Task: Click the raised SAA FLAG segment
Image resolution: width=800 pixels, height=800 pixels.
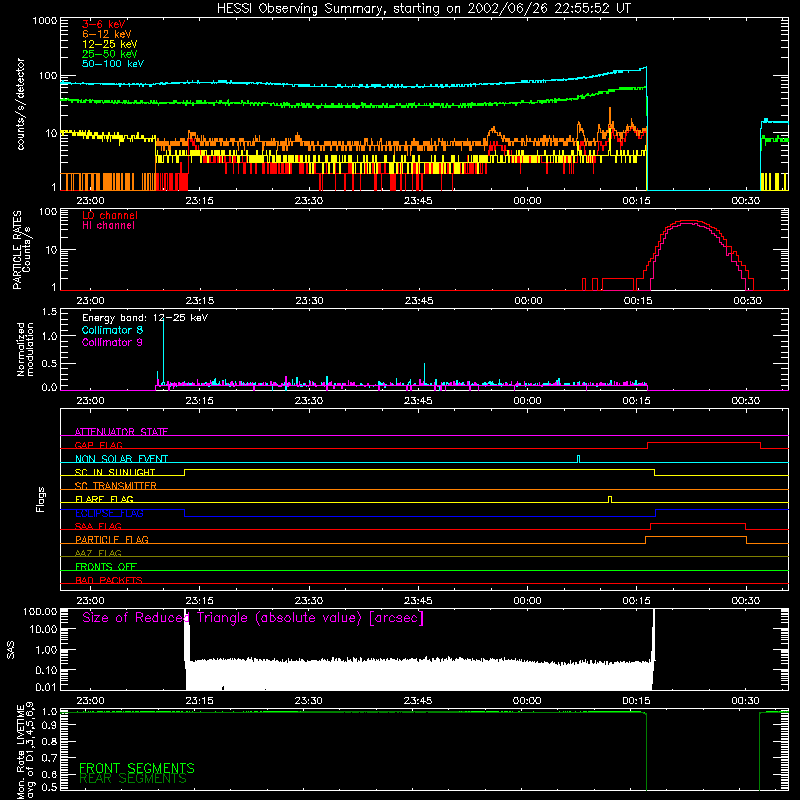Action: click(698, 523)
